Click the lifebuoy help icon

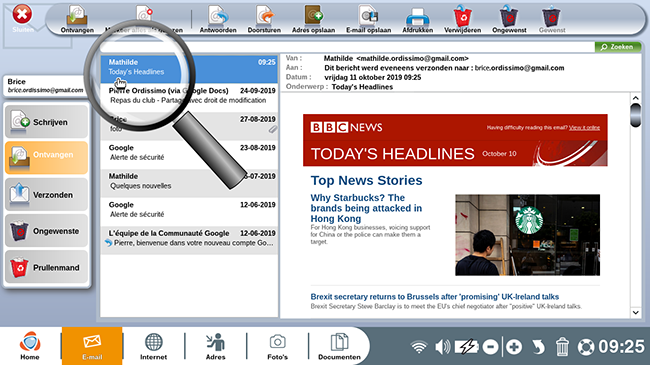click(586, 347)
